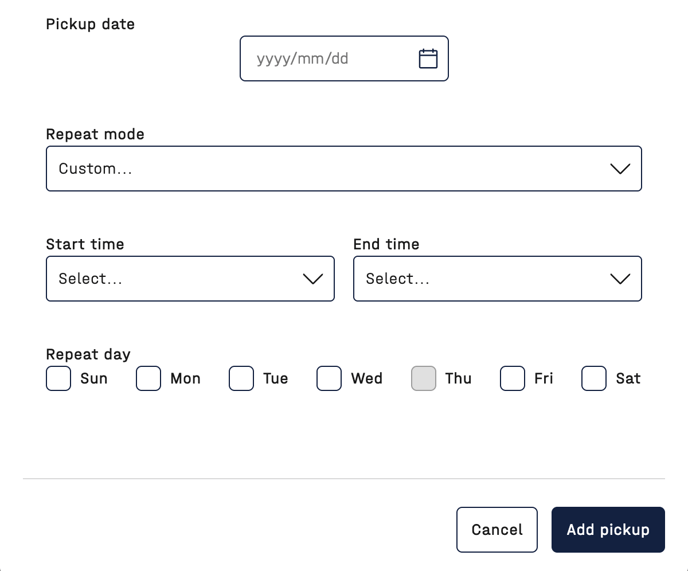The height and width of the screenshot is (571, 688).
Task: Click the Repeat mode chevron arrow
Action: point(620,169)
